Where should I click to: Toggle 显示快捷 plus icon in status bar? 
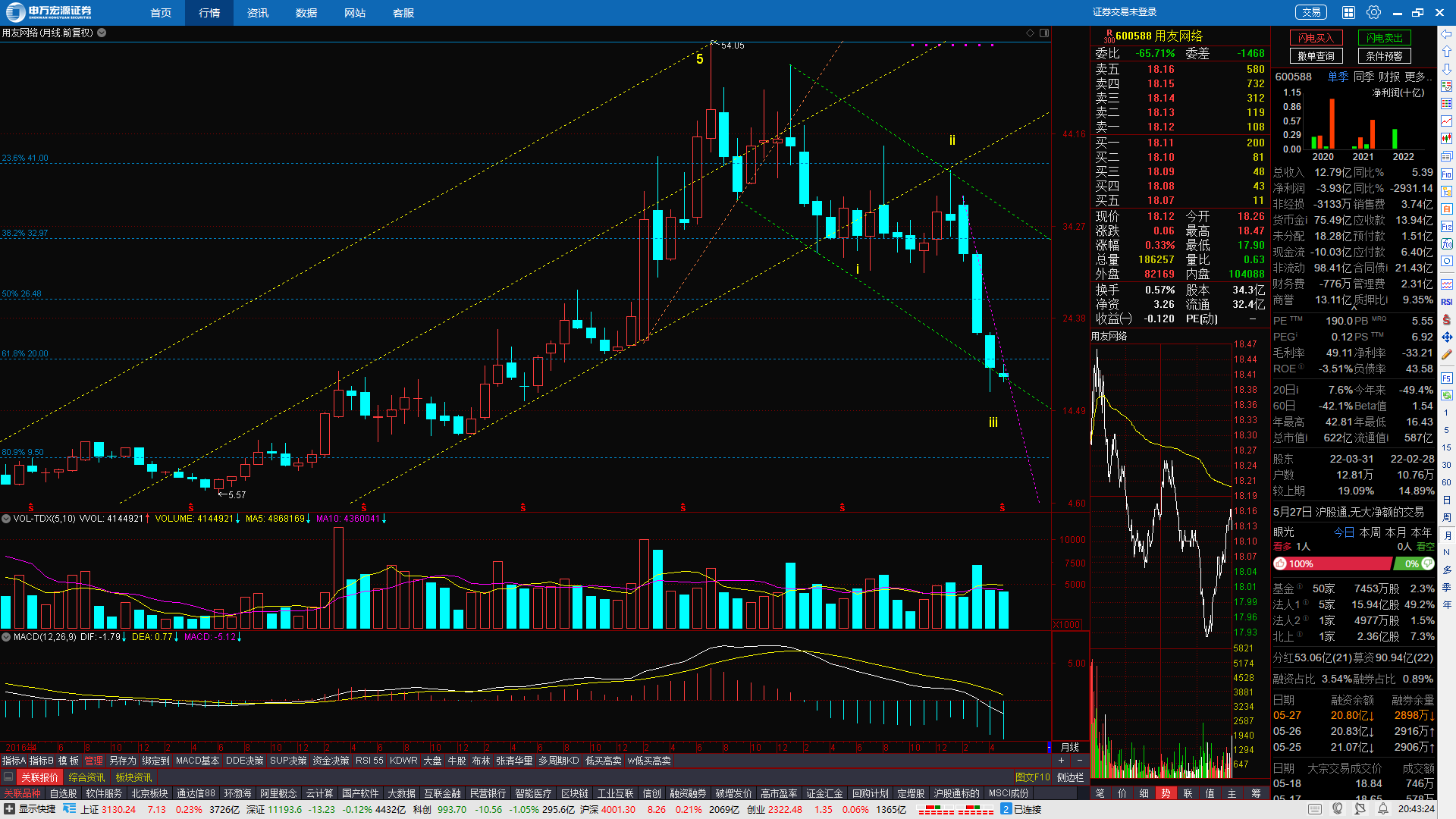pos(9,809)
